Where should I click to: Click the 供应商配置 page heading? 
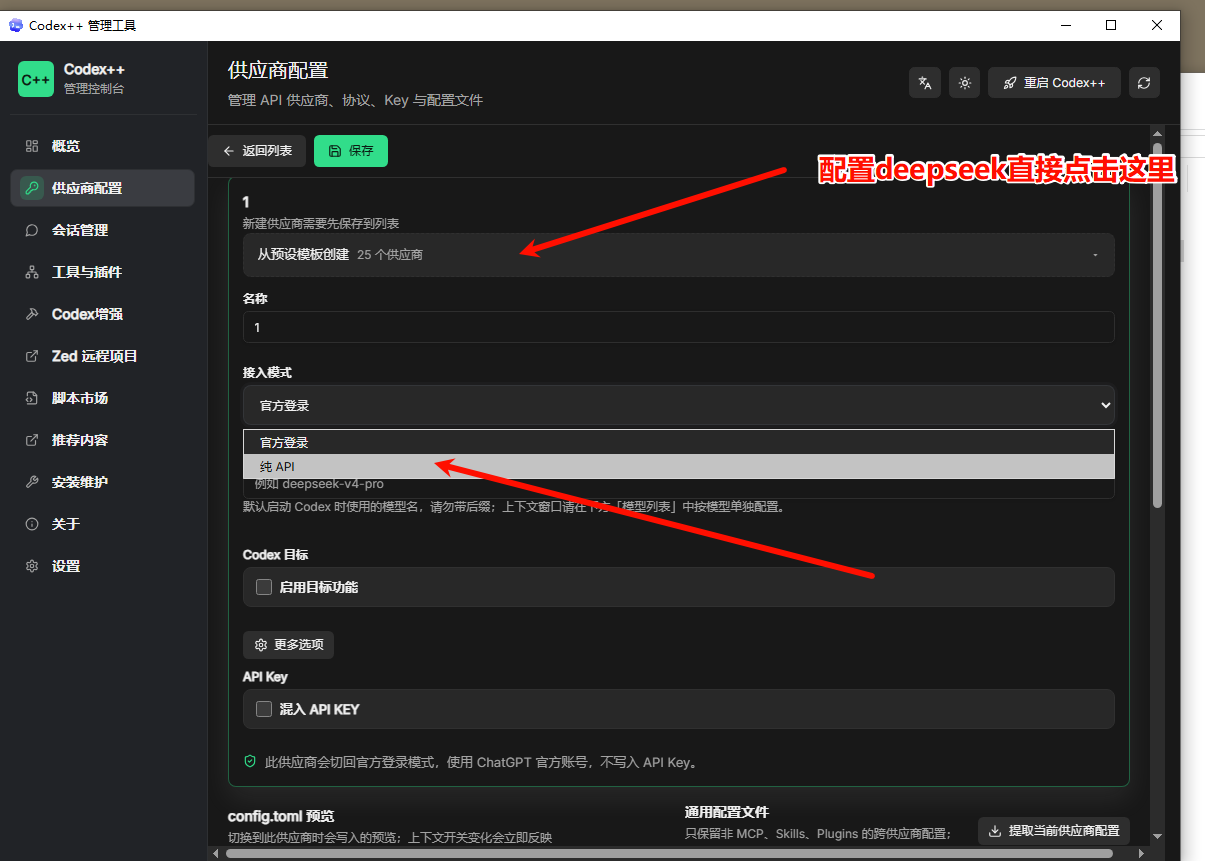(278, 71)
